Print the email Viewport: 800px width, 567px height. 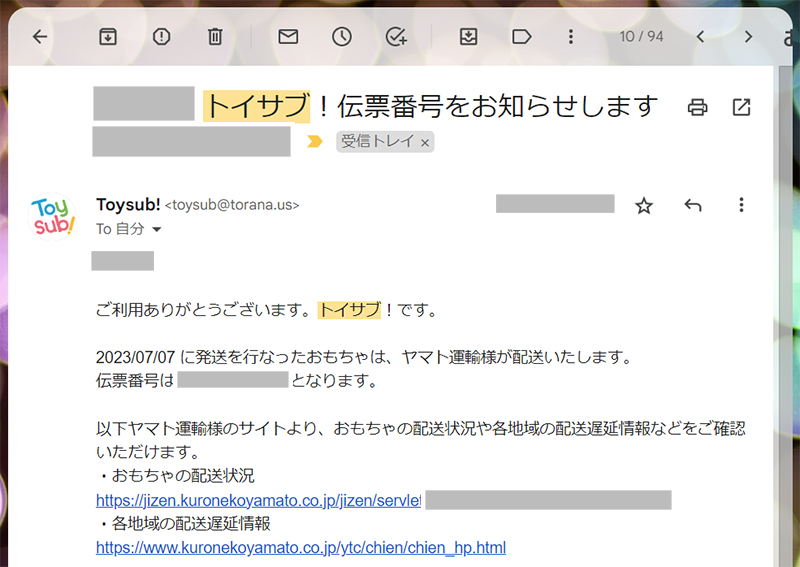pyautogui.click(x=697, y=107)
